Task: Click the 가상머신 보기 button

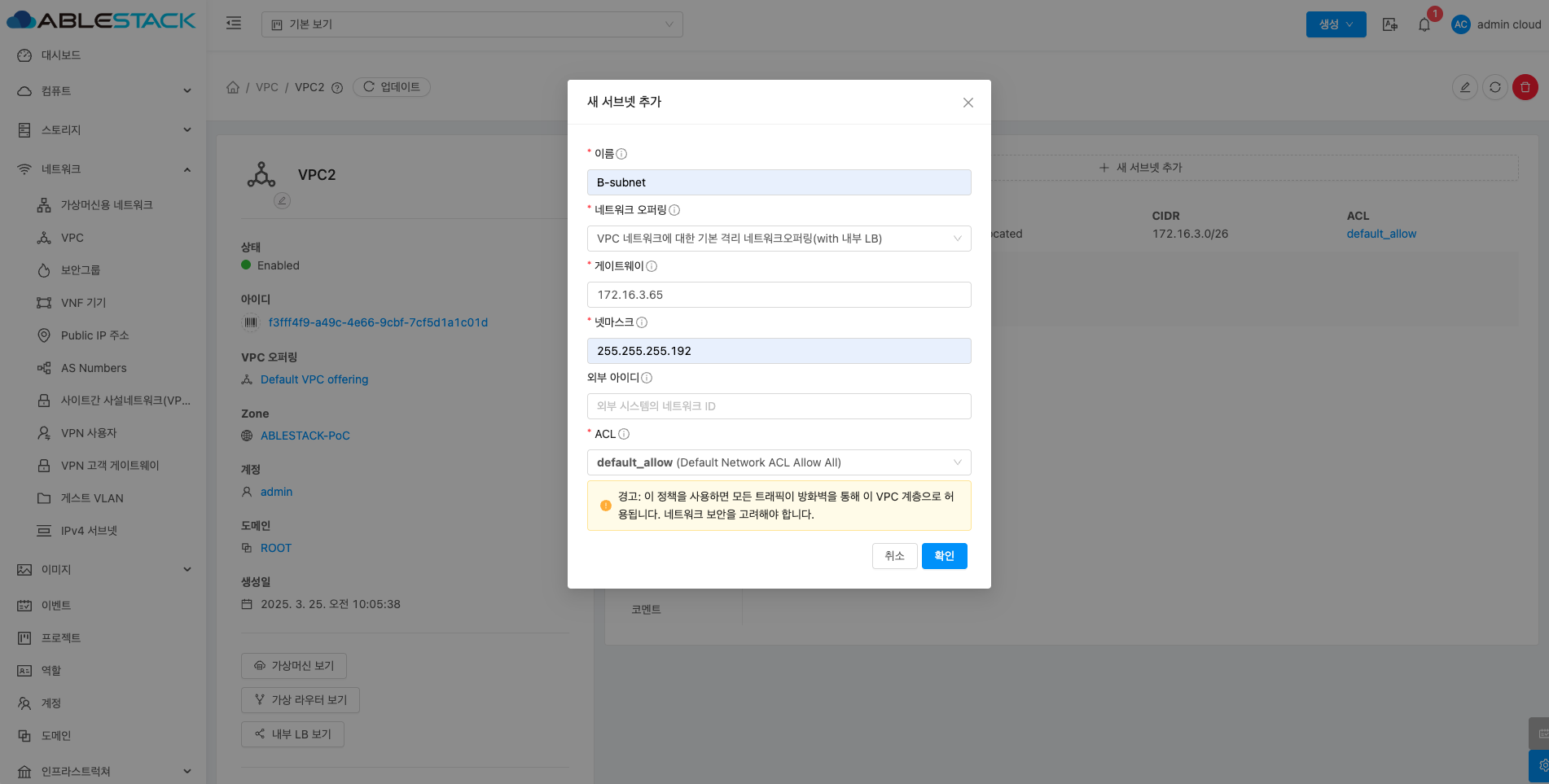Action: [294, 666]
